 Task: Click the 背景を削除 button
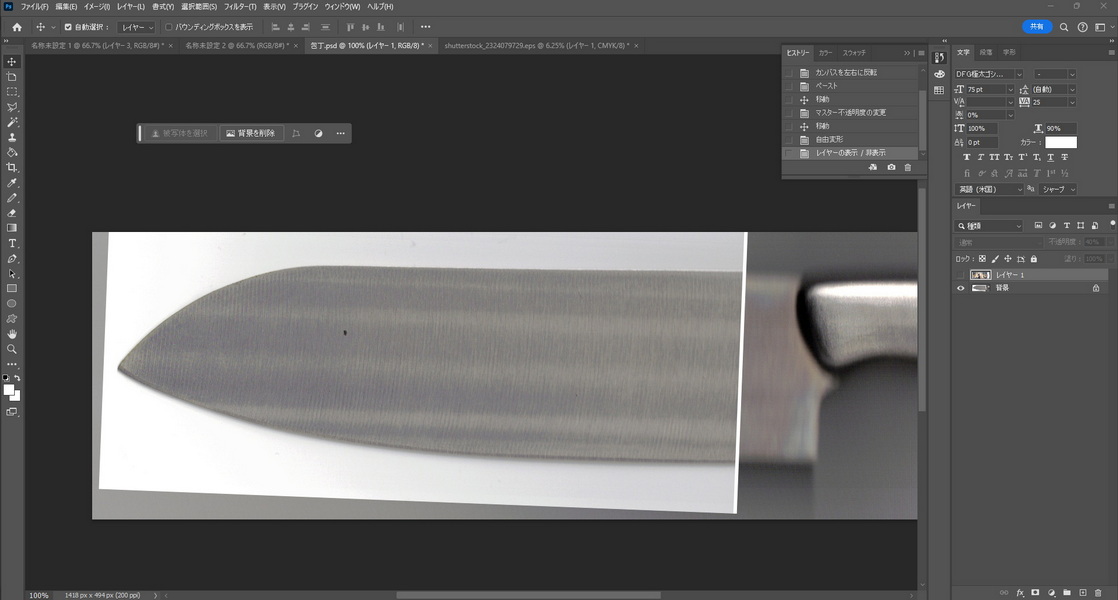pos(251,133)
